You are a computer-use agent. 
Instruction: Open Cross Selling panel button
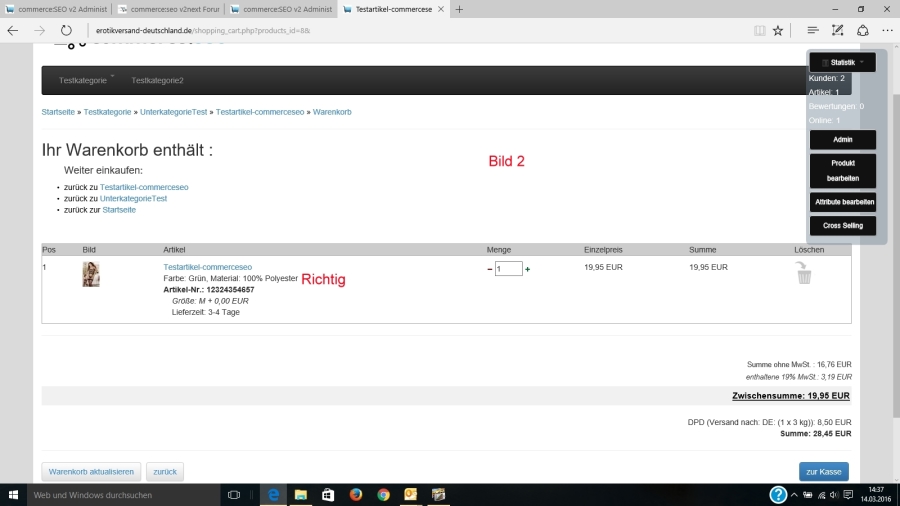(x=842, y=226)
